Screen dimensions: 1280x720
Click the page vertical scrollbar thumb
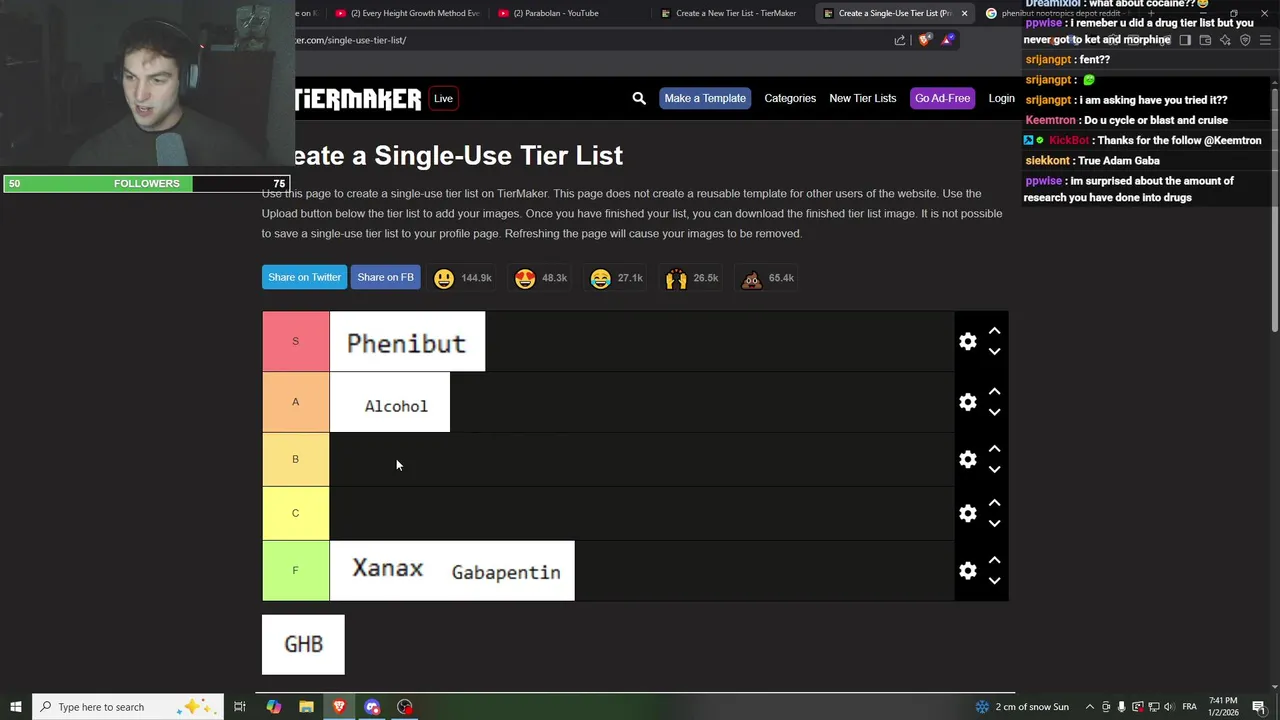pos(1274,210)
